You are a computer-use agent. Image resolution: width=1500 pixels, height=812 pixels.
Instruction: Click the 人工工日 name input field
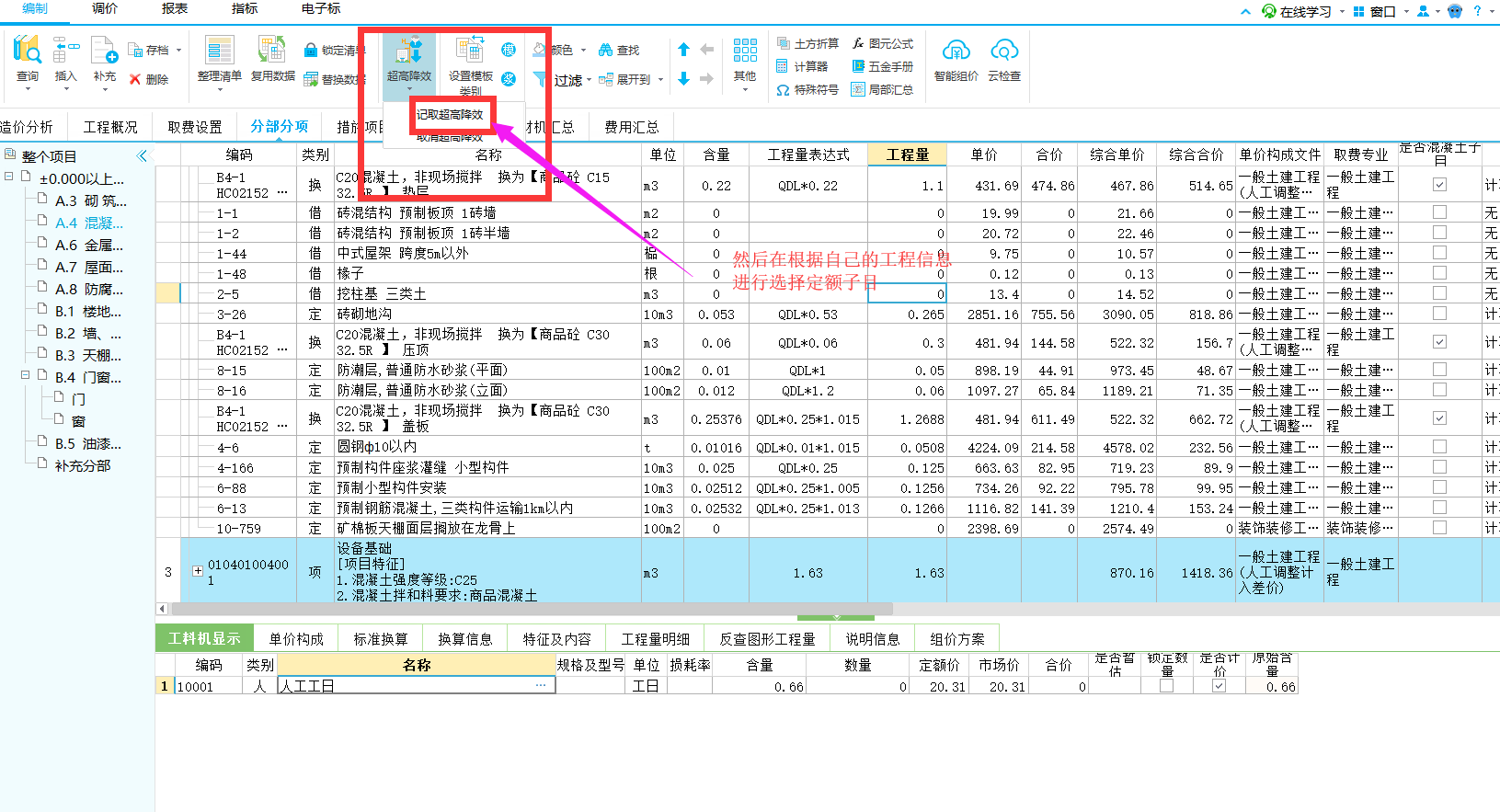click(x=416, y=686)
